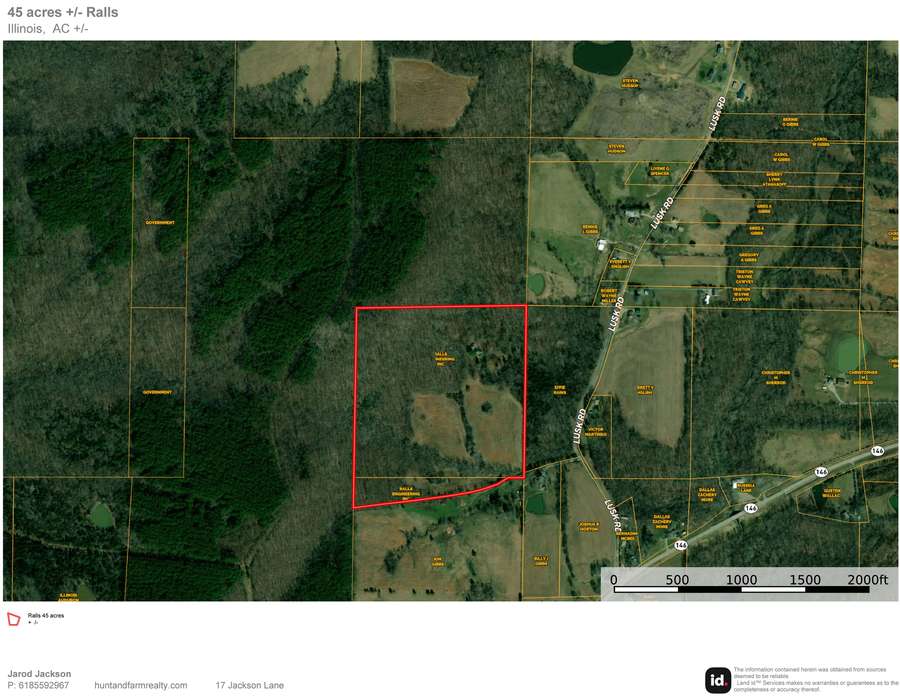This screenshot has height=696, width=900.
Task: Click the Billy J Gibbs parcel label
Action: [541, 561]
